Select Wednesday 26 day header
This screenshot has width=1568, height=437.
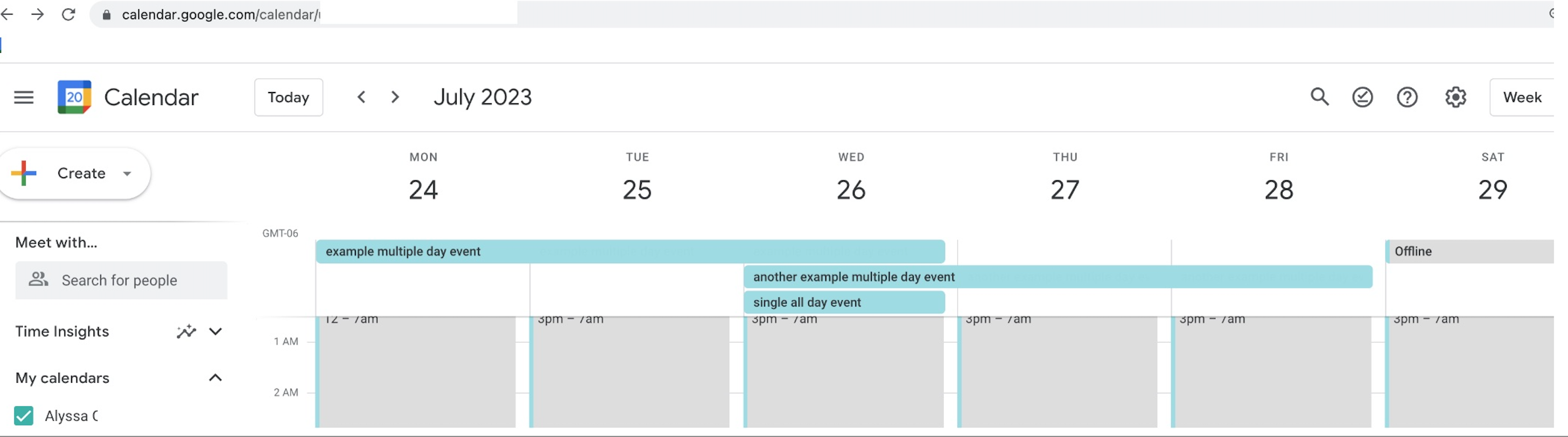pyautogui.click(x=850, y=189)
